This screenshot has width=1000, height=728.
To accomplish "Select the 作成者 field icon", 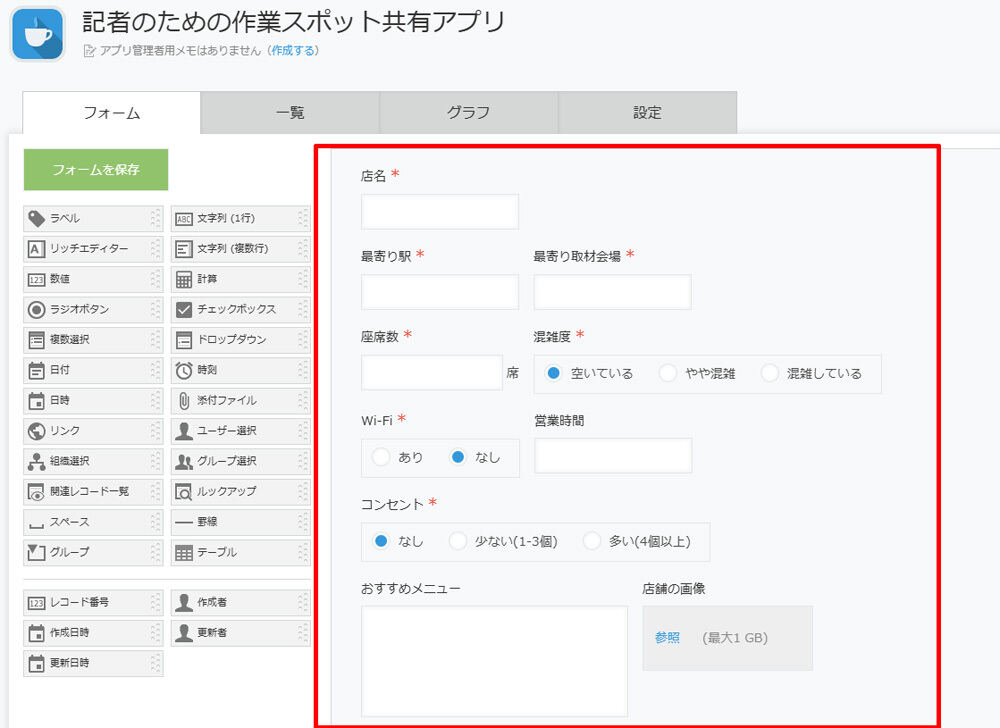I will click(x=184, y=602).
